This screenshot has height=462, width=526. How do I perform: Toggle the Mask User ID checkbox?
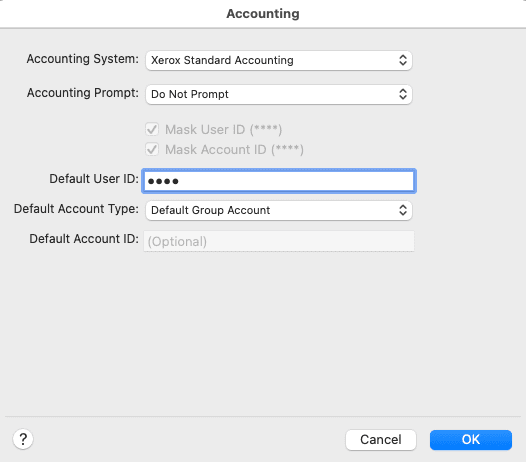pos(152,129)
